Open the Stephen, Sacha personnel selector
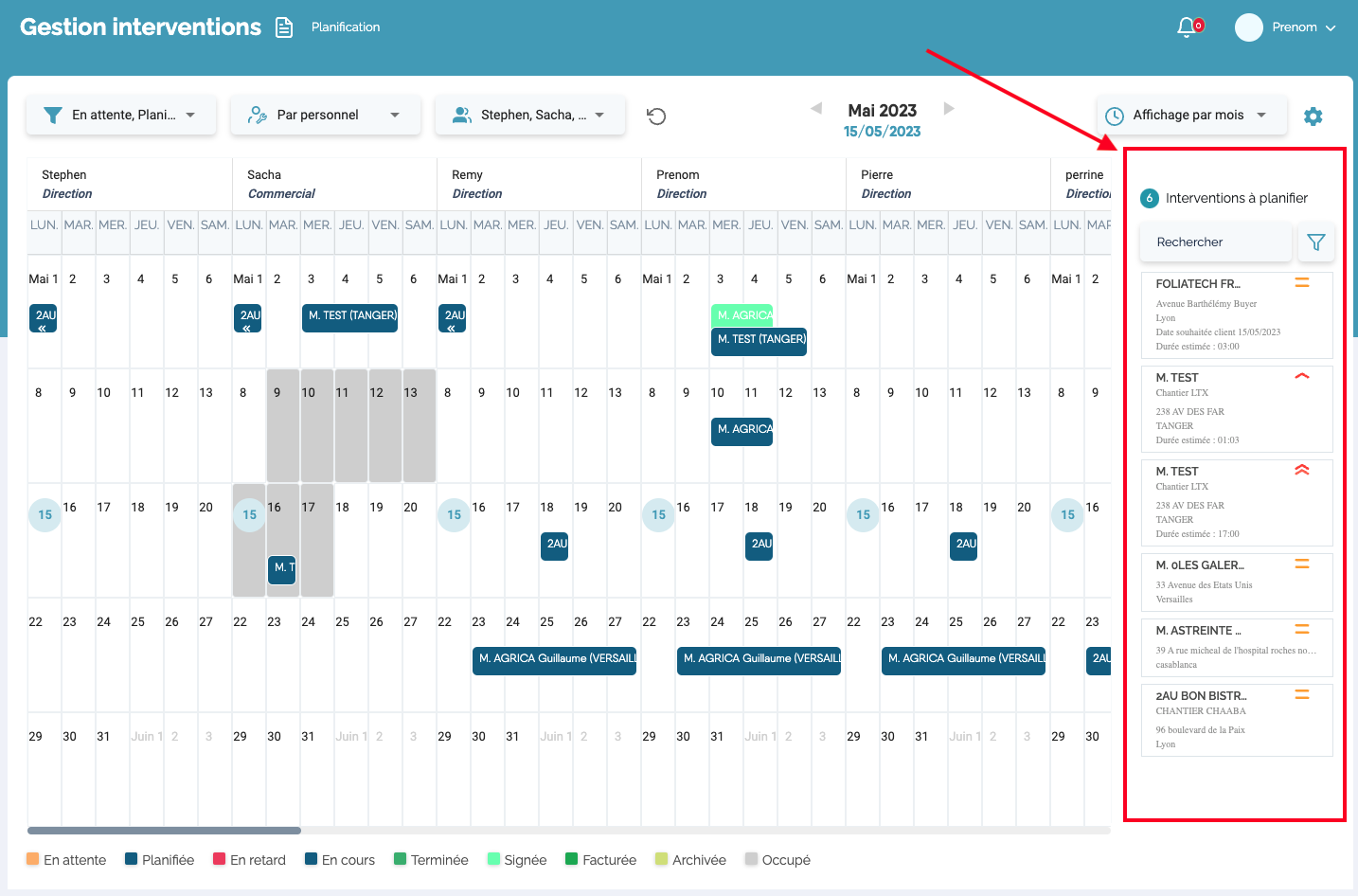 (x=529, y=116)
